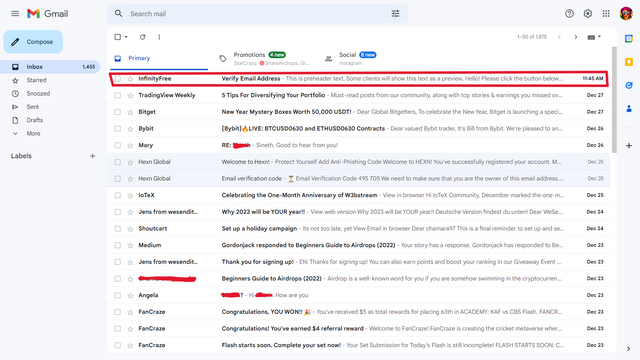Open Thank you for signing up! email
Viewport: 640px width, 360px height.
pos(359,262)
